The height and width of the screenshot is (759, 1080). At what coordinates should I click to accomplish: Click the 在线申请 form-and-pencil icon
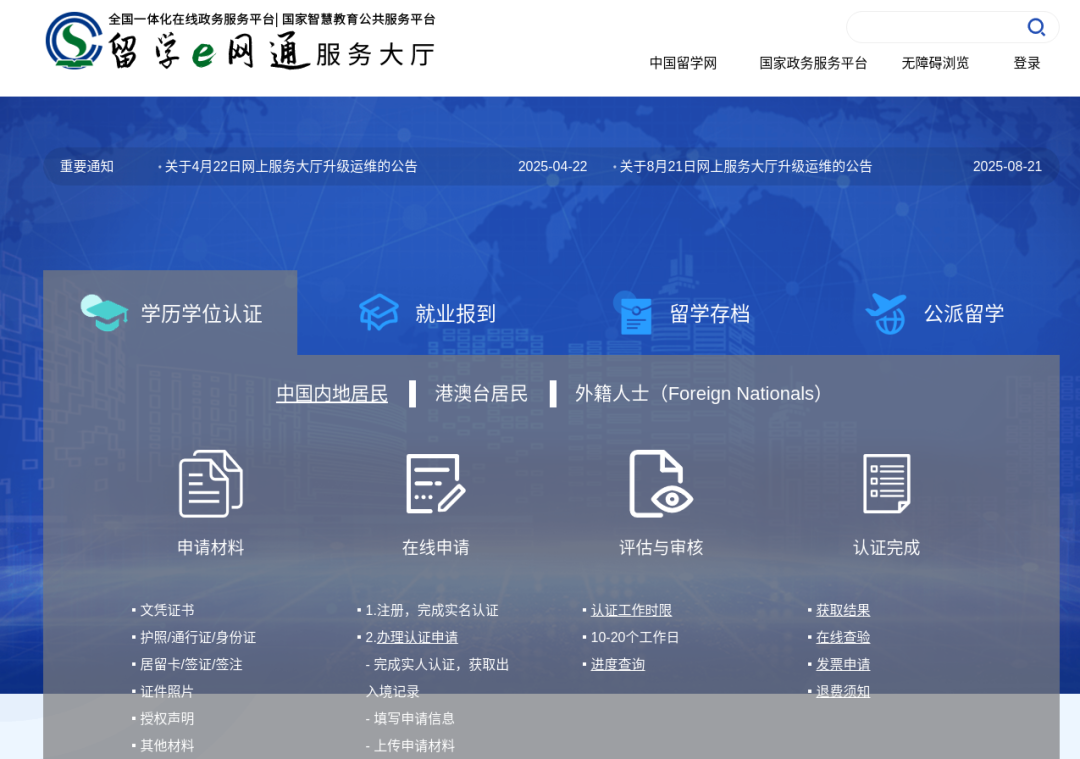[x=435, y=484]
